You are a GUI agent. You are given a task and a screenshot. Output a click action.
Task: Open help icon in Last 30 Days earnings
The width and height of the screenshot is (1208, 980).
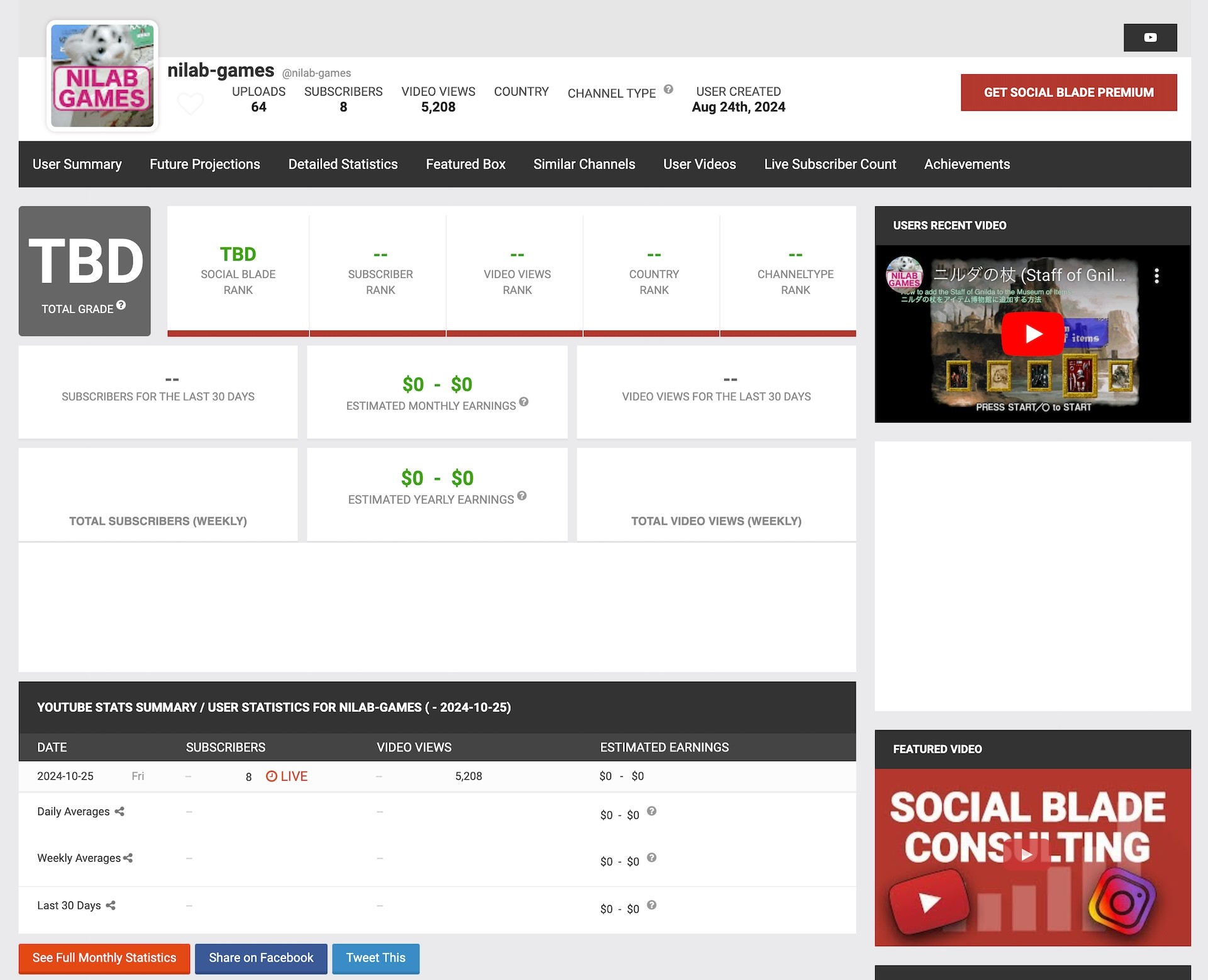(652, 905)
